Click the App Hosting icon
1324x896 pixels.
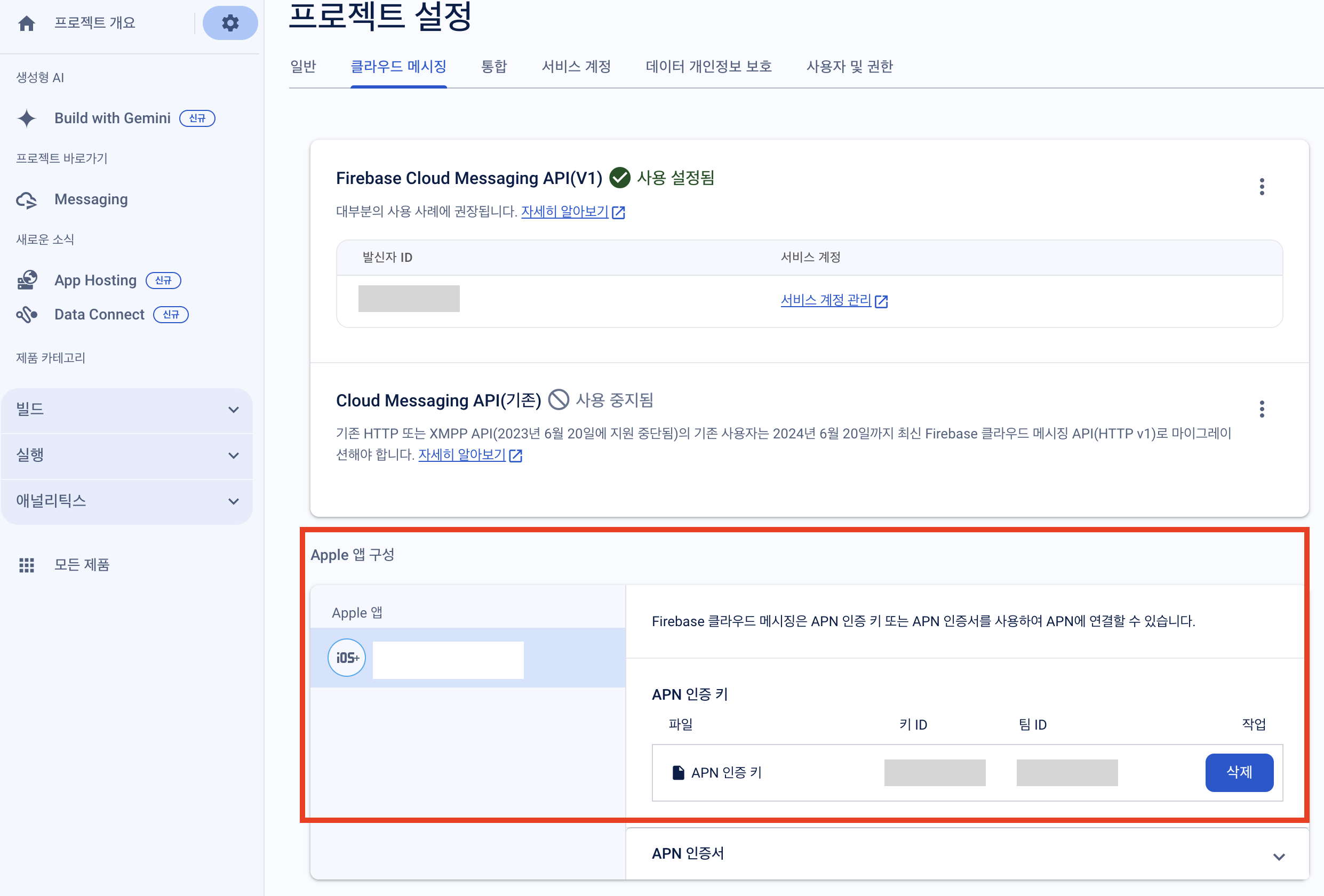pyautogui.click(x=27, y=280)
